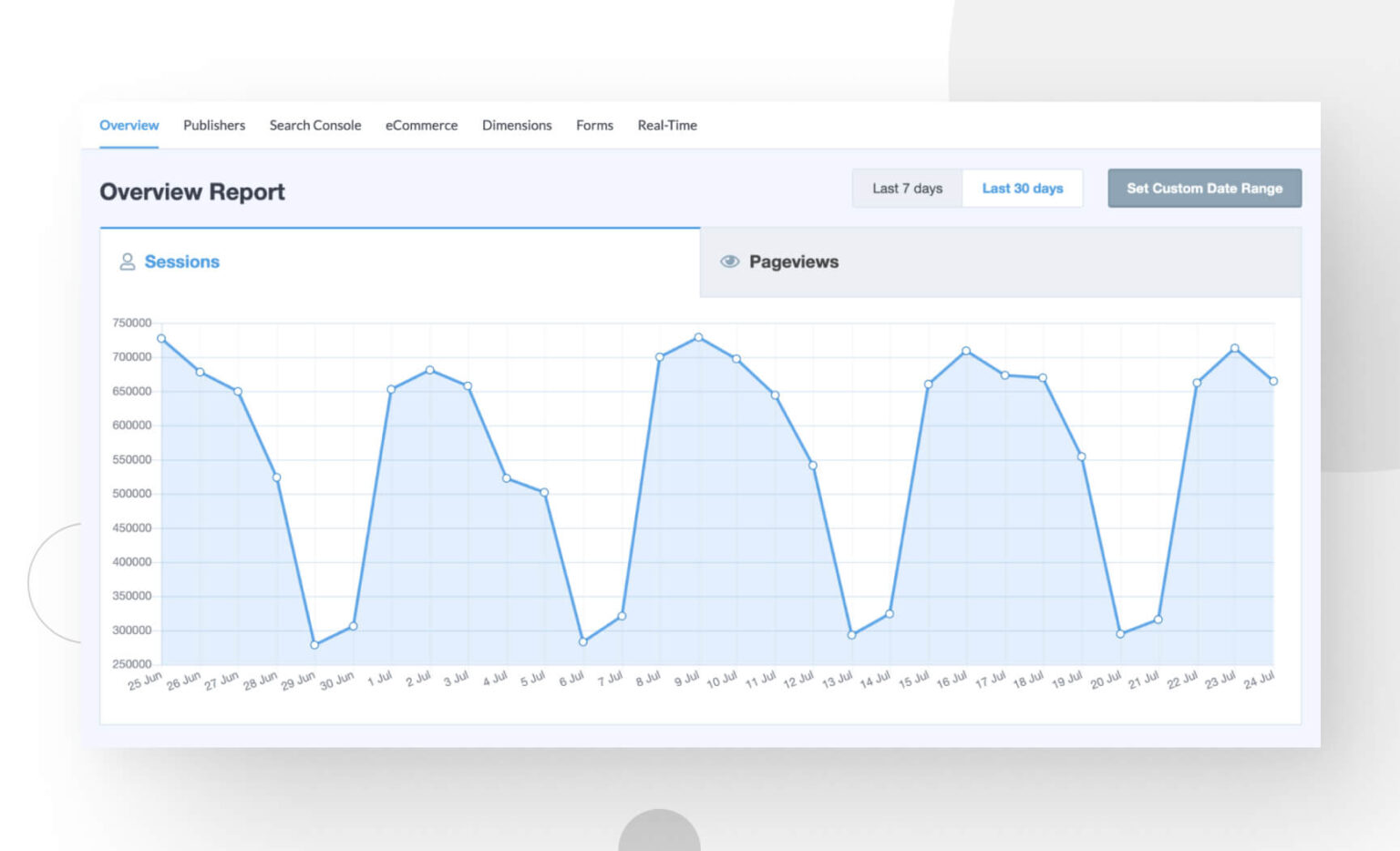
Task: Return to the Overview tab
Action: pos(128,125)
